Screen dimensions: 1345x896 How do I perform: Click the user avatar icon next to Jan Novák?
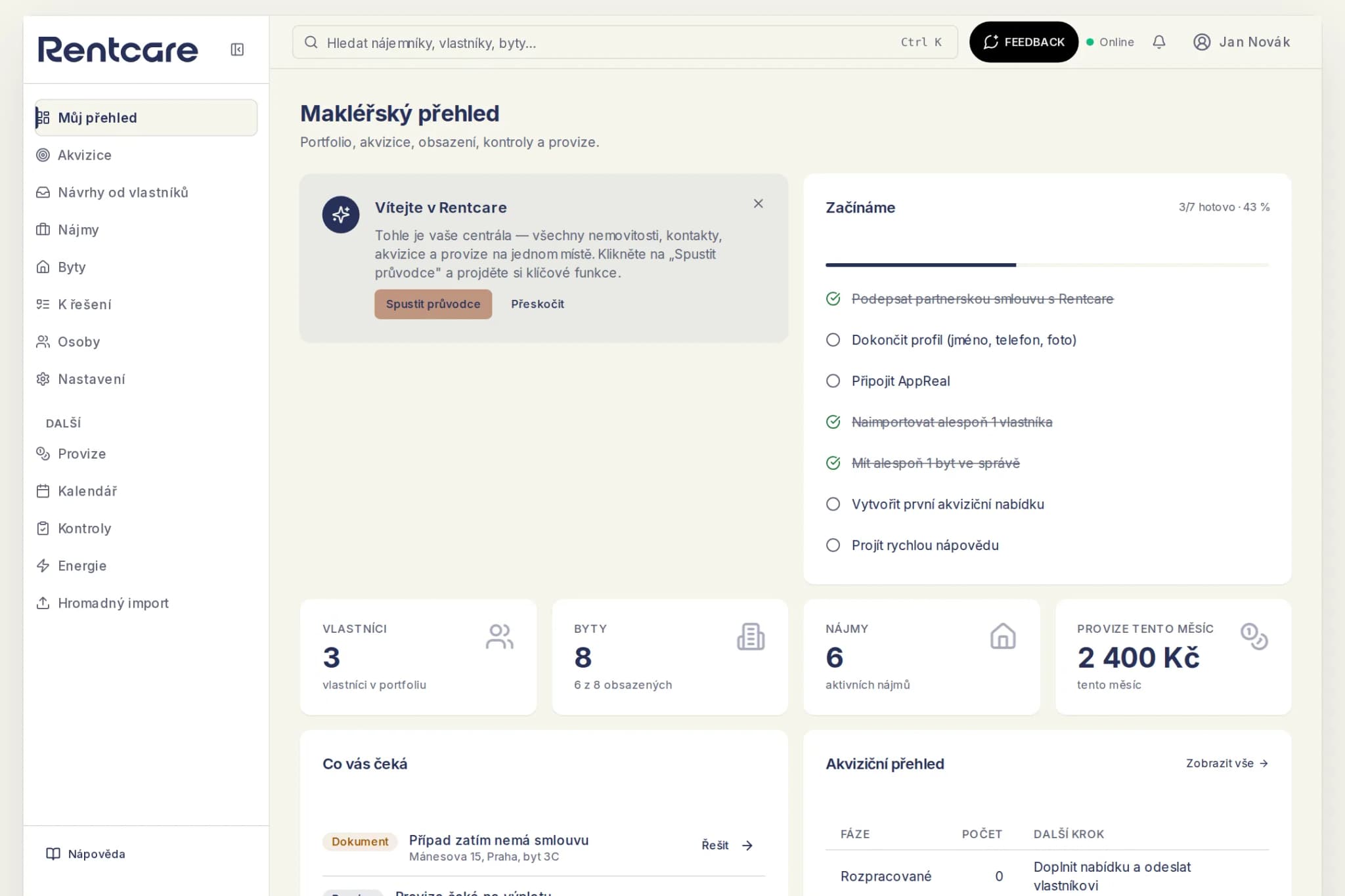coord(1202,42)
